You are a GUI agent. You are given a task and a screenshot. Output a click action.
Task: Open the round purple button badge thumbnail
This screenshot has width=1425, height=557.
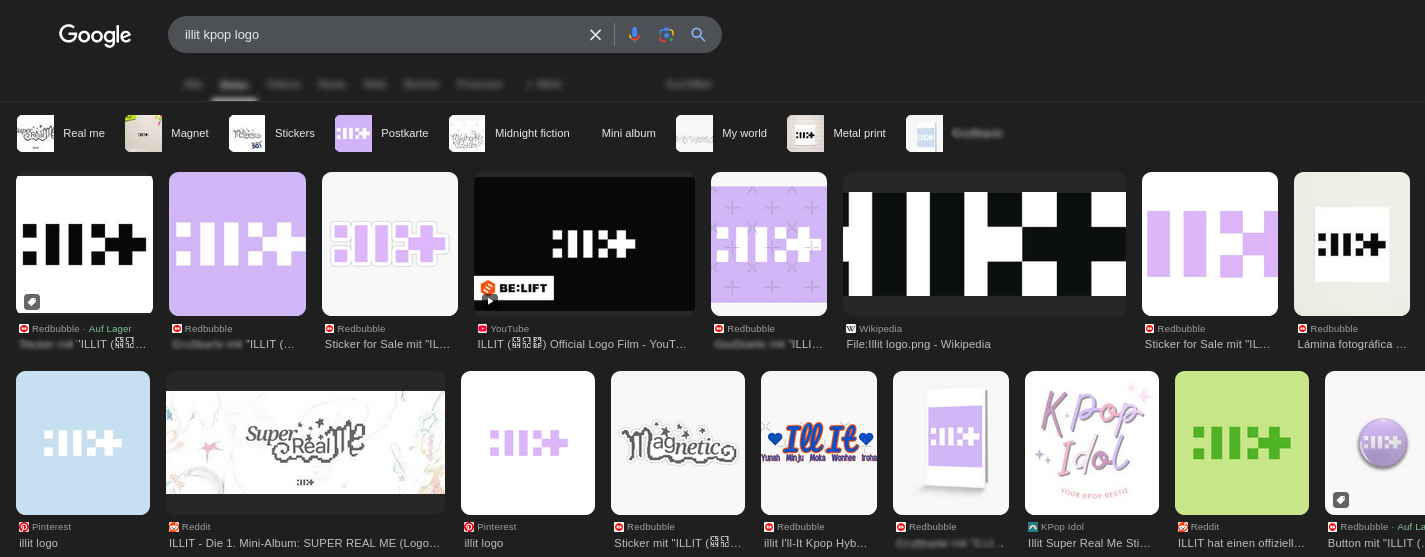coord(1375,443)
